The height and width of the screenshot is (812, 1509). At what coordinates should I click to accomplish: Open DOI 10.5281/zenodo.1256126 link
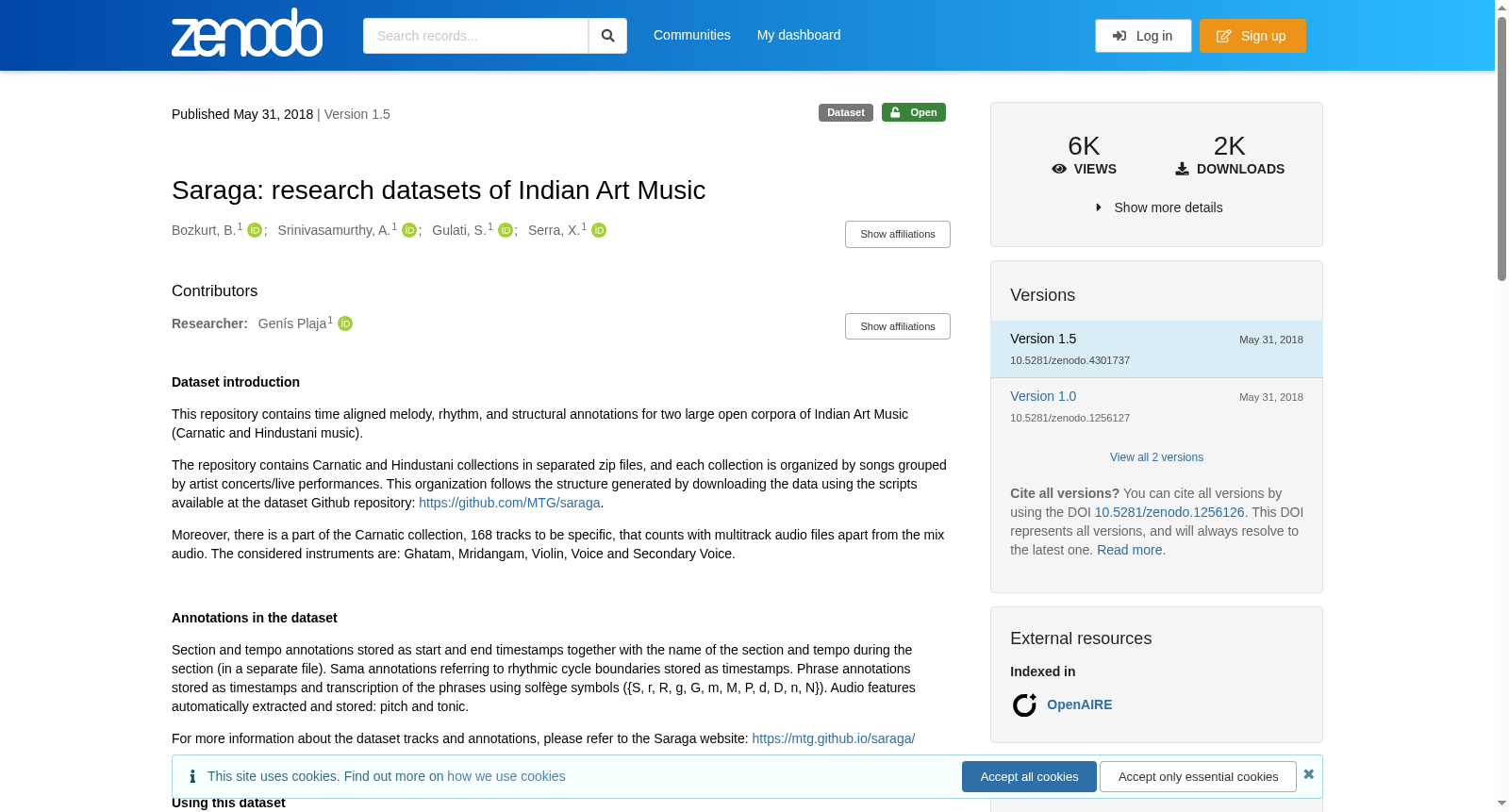click(1169, 512)
